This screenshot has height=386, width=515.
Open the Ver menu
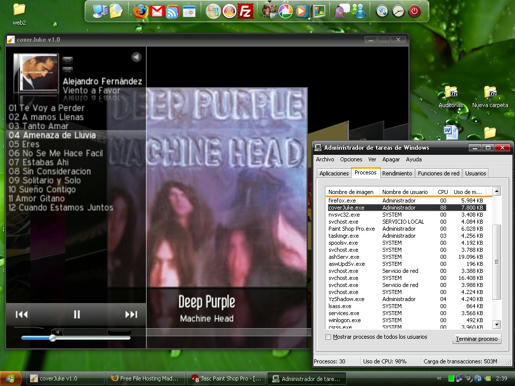372,159
